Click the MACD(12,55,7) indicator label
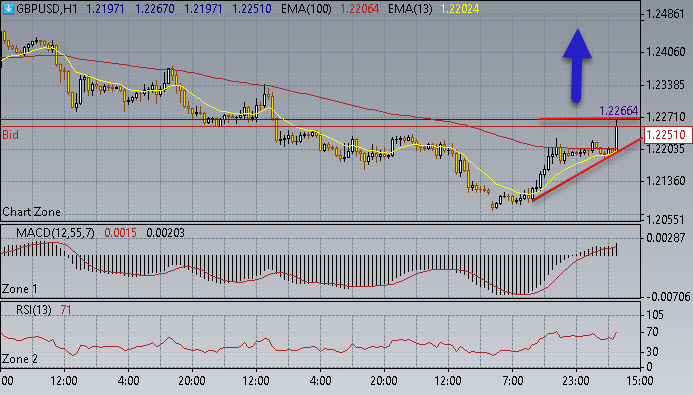693x395 pixels. point(55,233)
